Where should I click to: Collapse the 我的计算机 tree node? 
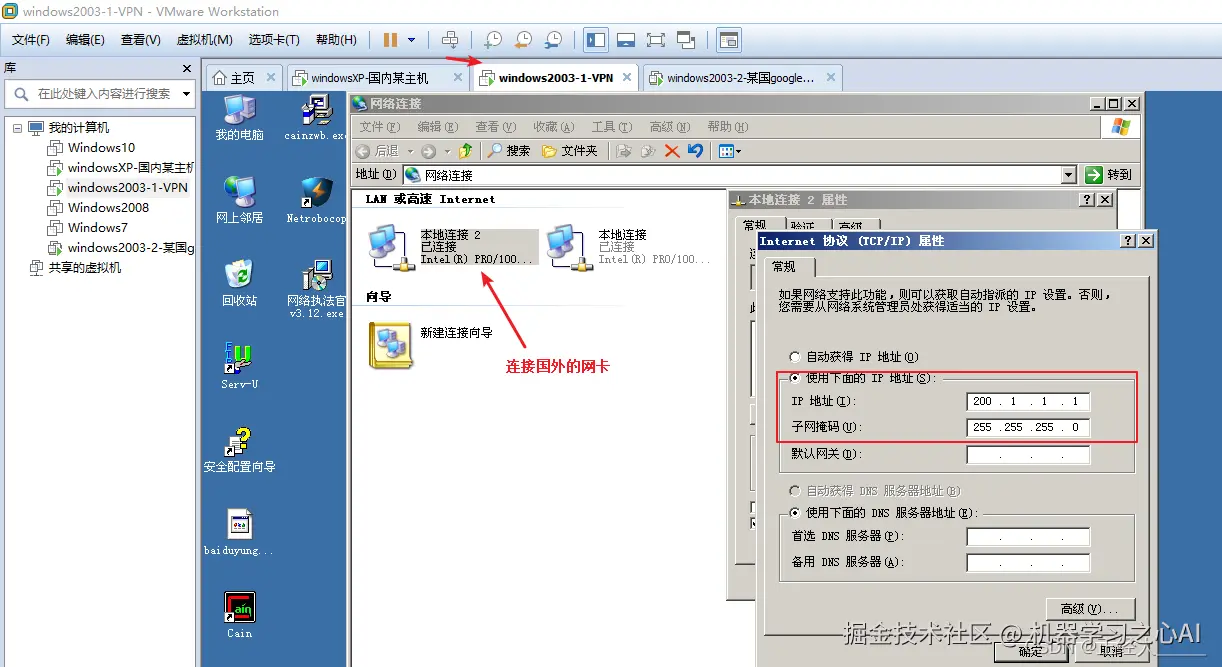pos(17,128)
